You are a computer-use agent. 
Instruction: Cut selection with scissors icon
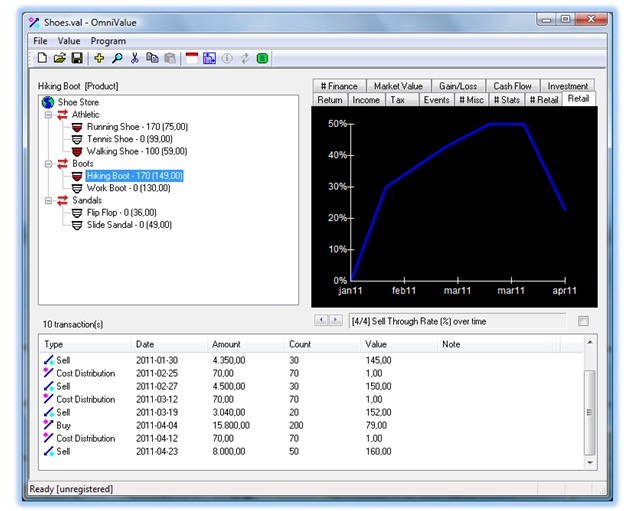coord(135,58)
